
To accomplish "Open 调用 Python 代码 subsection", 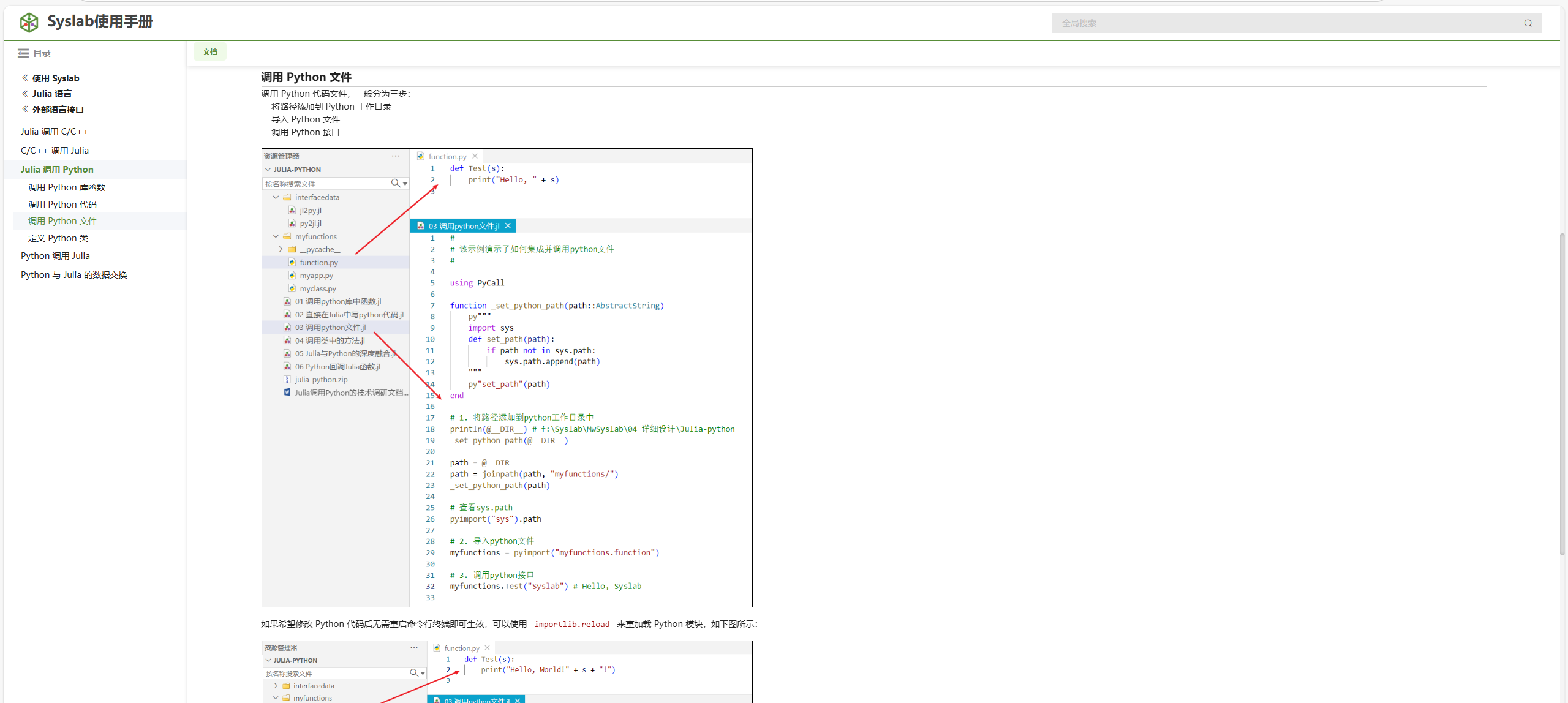I will click(x=62, y=205).
